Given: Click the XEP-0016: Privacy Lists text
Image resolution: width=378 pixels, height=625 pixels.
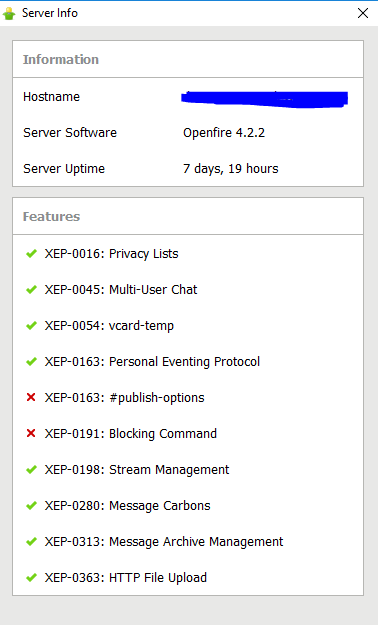Looking at the screenshot, I should pos(111,254).
